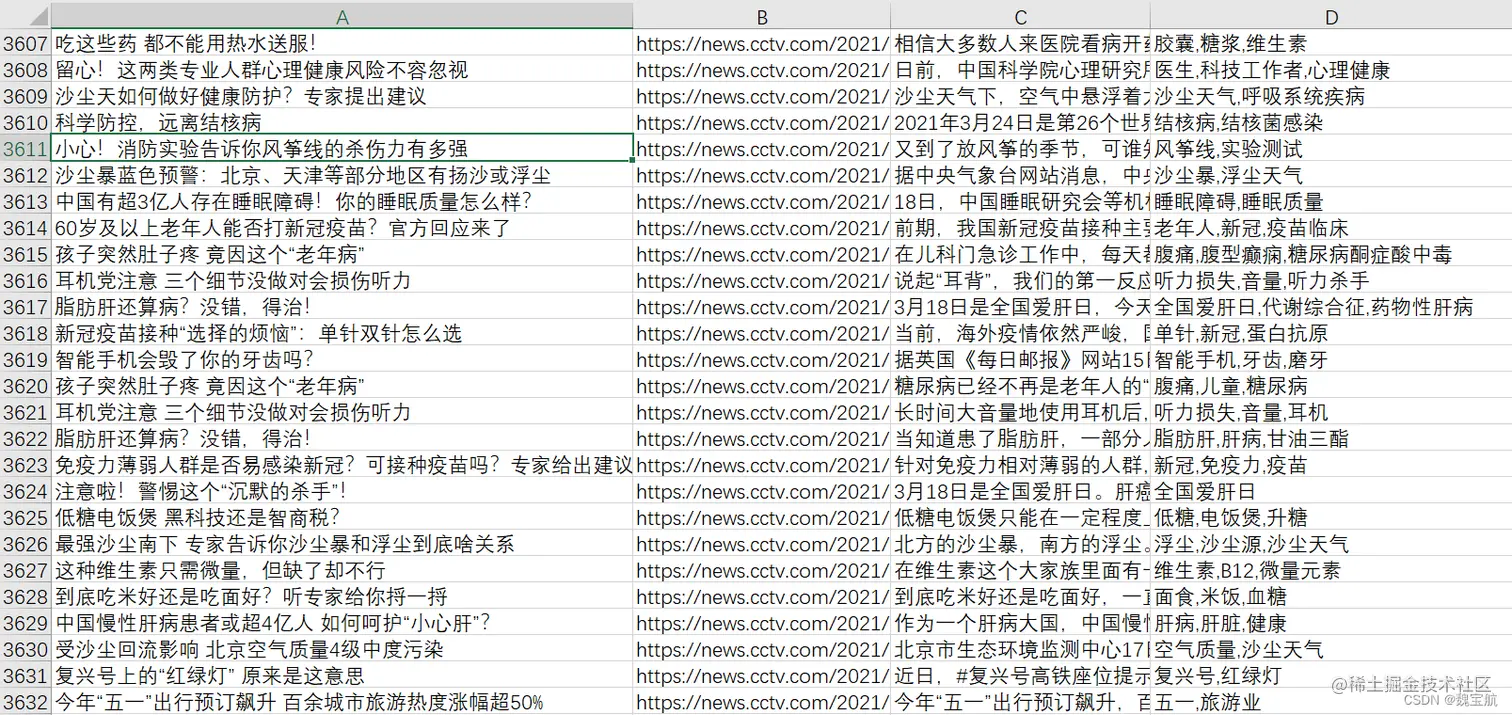Image resolution: width=1512 pixels, height=715 pixels.
Task: Click cell starting '复兴号上的红绿灯'
Action: point(342,676)
